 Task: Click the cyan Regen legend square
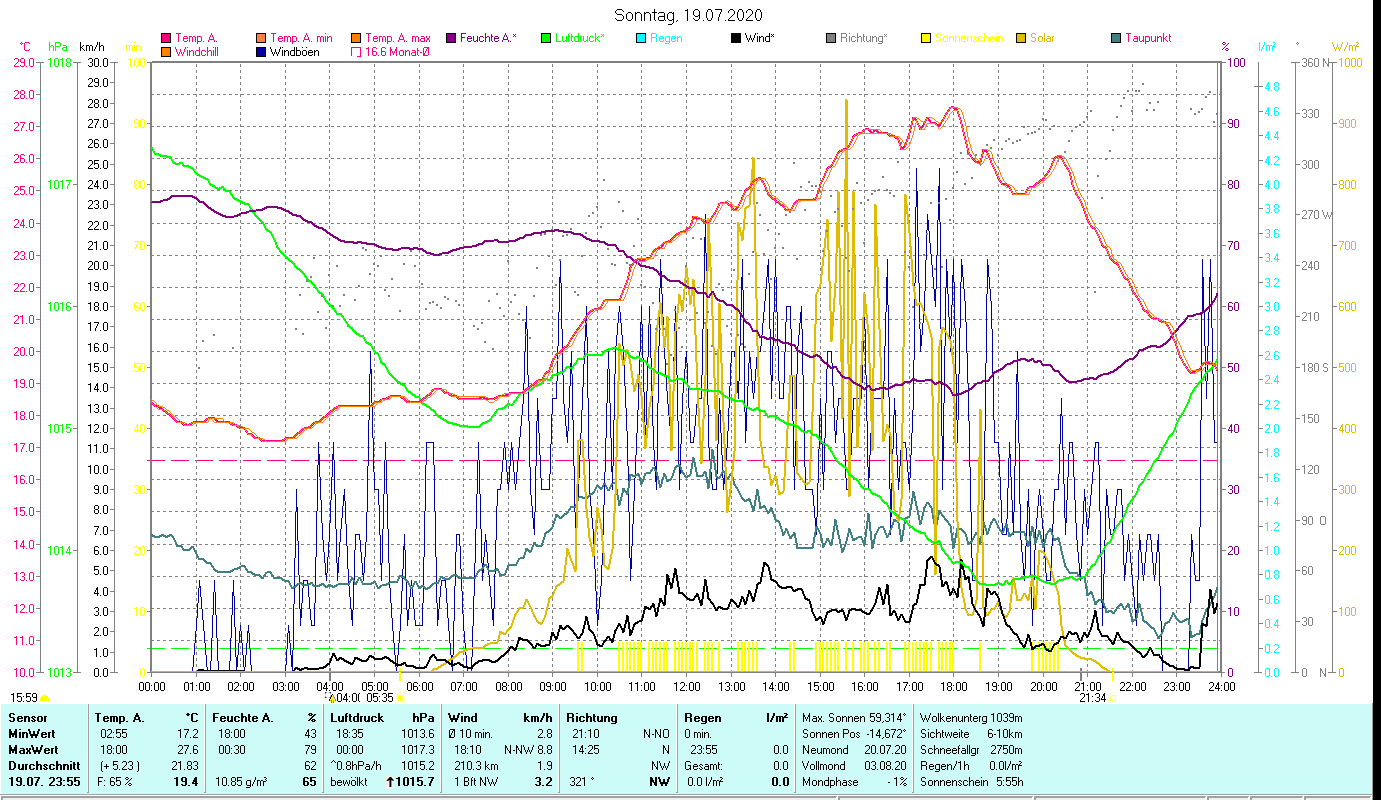tap(641, 38)
